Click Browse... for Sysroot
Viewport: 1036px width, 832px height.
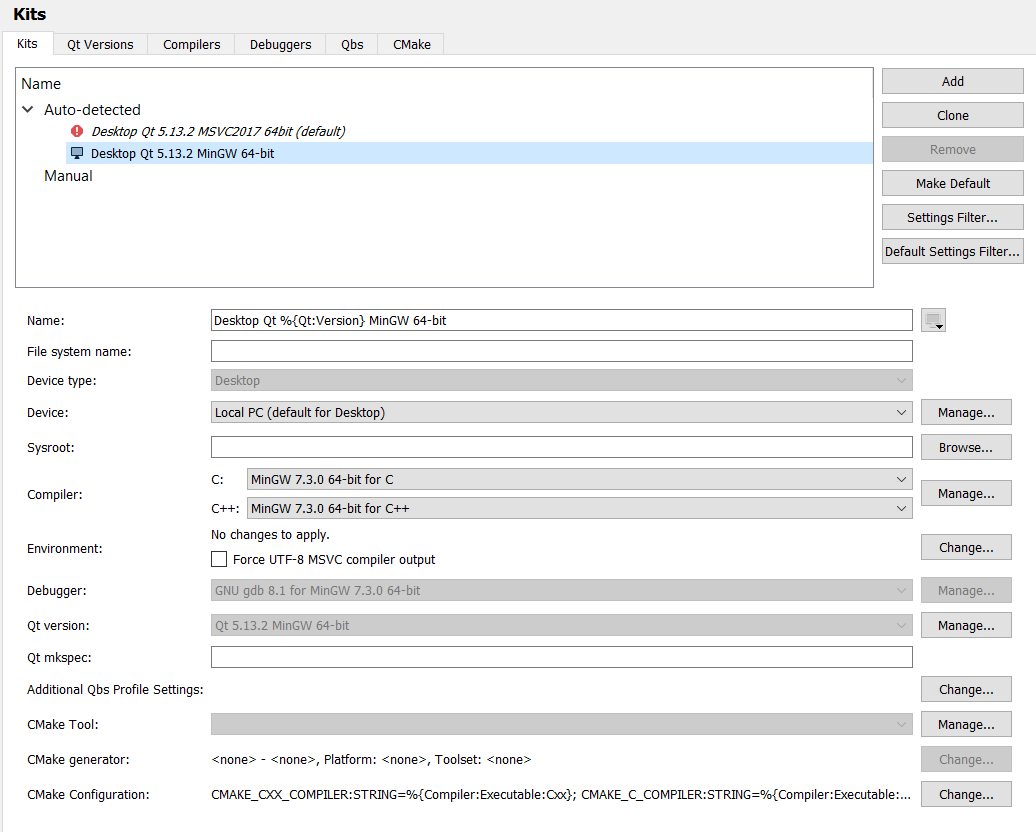point(966,447)
